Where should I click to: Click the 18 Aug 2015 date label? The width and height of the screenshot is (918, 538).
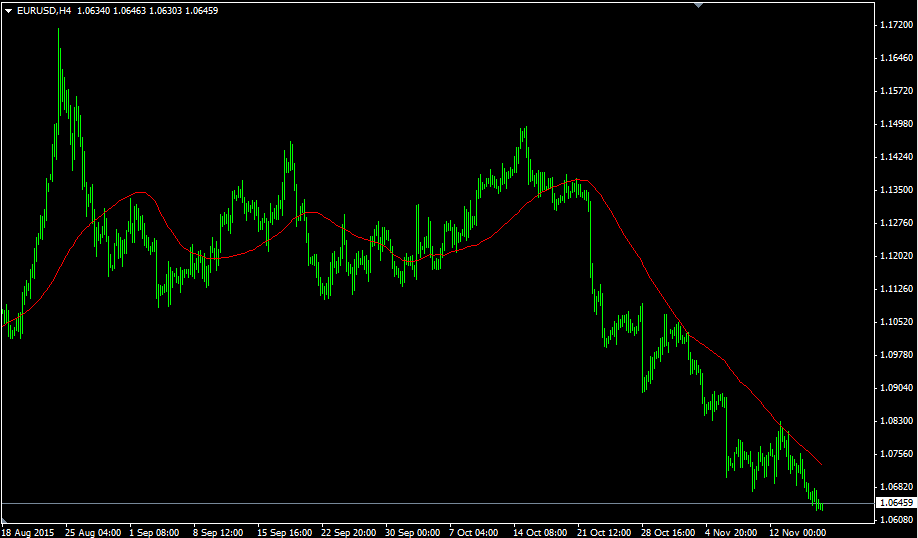click(28, 532)
